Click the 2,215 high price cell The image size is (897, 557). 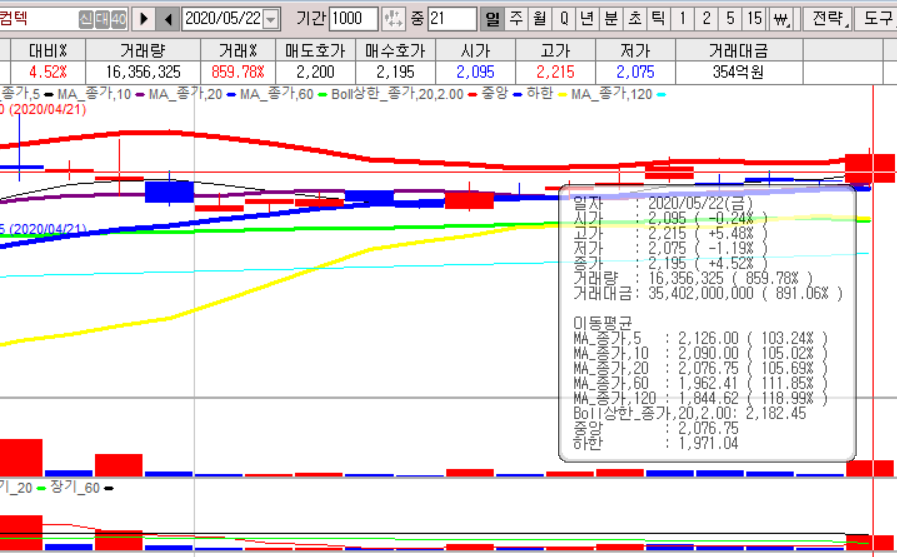[555, 72]
